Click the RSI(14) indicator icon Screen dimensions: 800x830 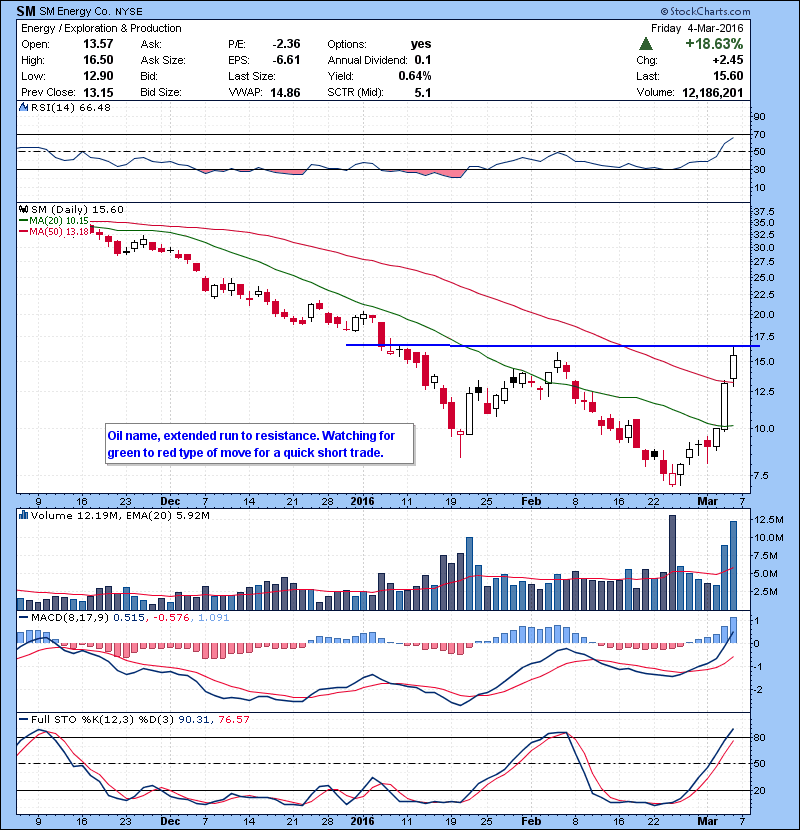[x=23, y=107]
